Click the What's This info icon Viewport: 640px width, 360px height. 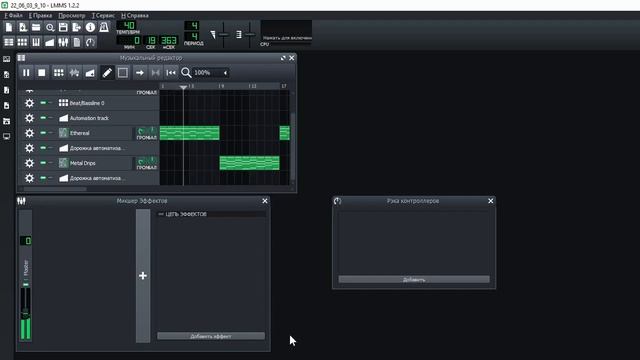pyautogui.click(x=90, y=27)
